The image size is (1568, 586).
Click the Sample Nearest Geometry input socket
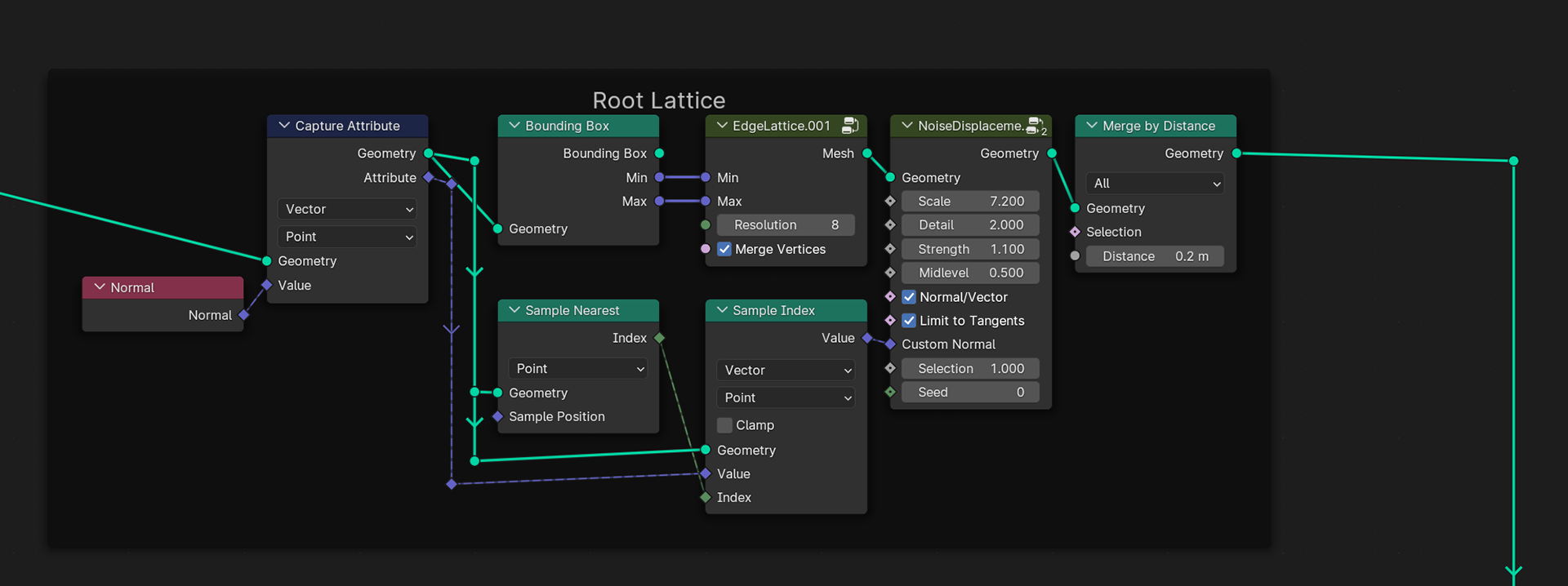(x=497, y=393)
